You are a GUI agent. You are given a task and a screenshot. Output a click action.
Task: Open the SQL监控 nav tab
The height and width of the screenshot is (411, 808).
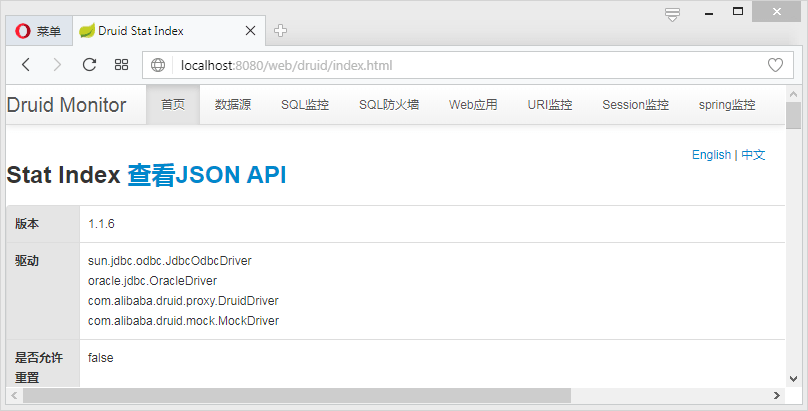point(305,105)
